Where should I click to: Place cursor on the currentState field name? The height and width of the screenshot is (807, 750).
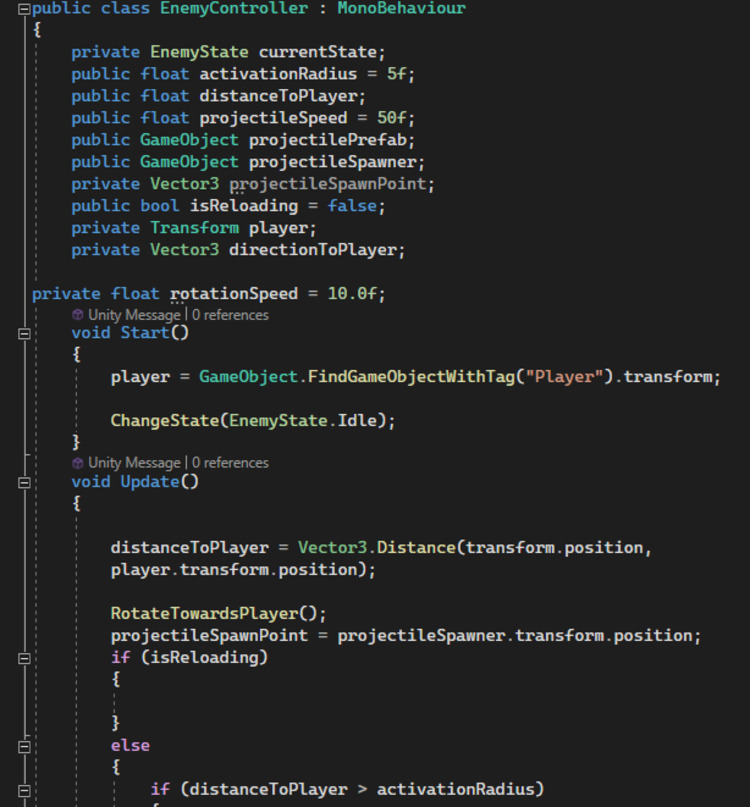pos(319,52)
